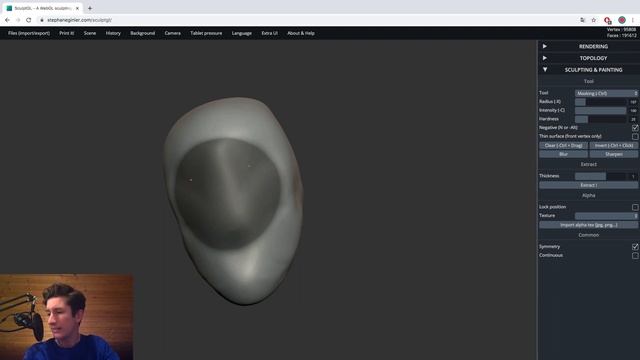
Task: Click the Vertex count readout
Action: tap(621, 29)
